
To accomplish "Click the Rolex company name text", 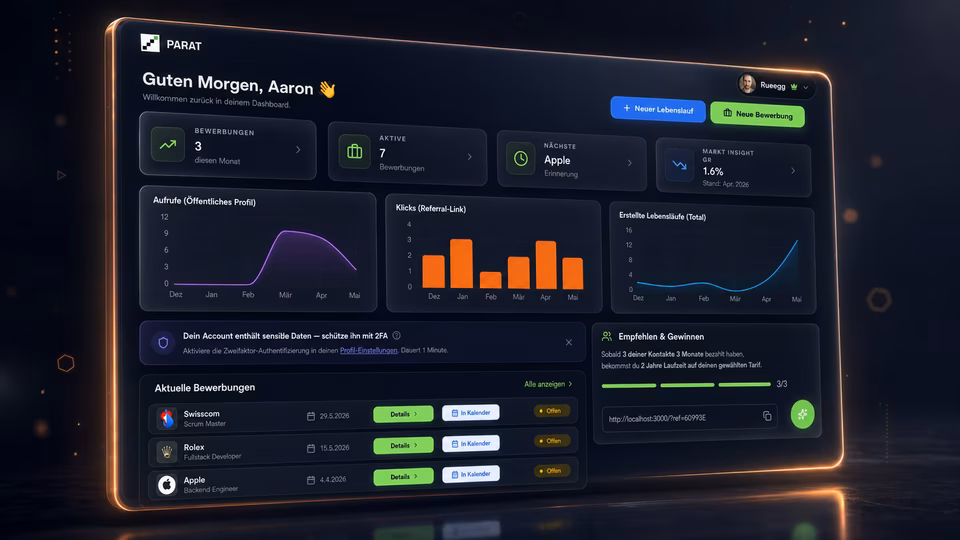I will pos(194,447).
